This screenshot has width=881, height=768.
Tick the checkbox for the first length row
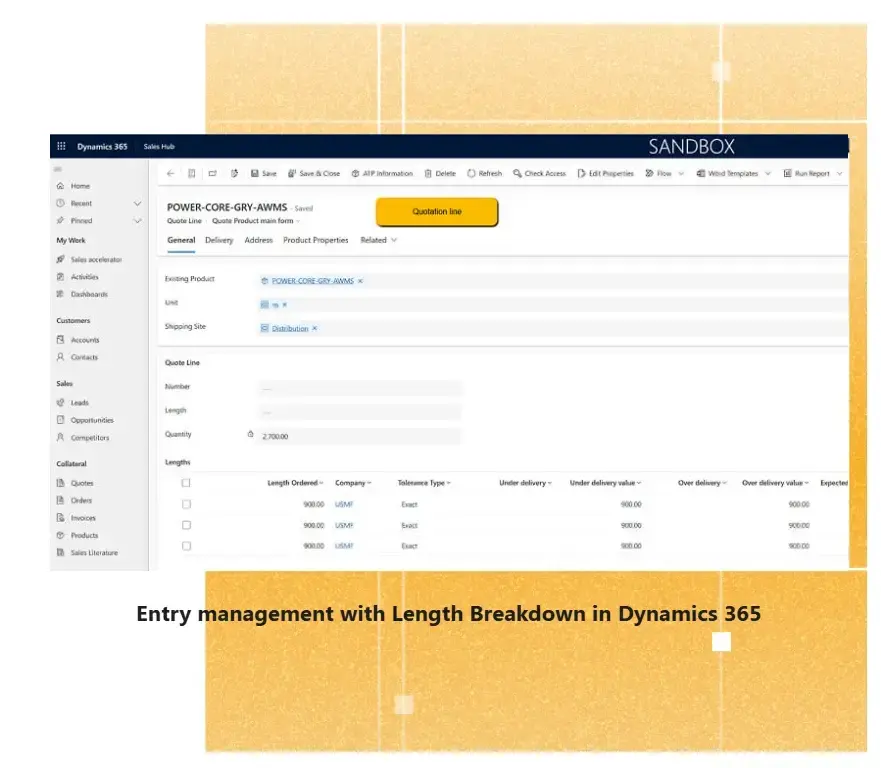tap(186, 504)
